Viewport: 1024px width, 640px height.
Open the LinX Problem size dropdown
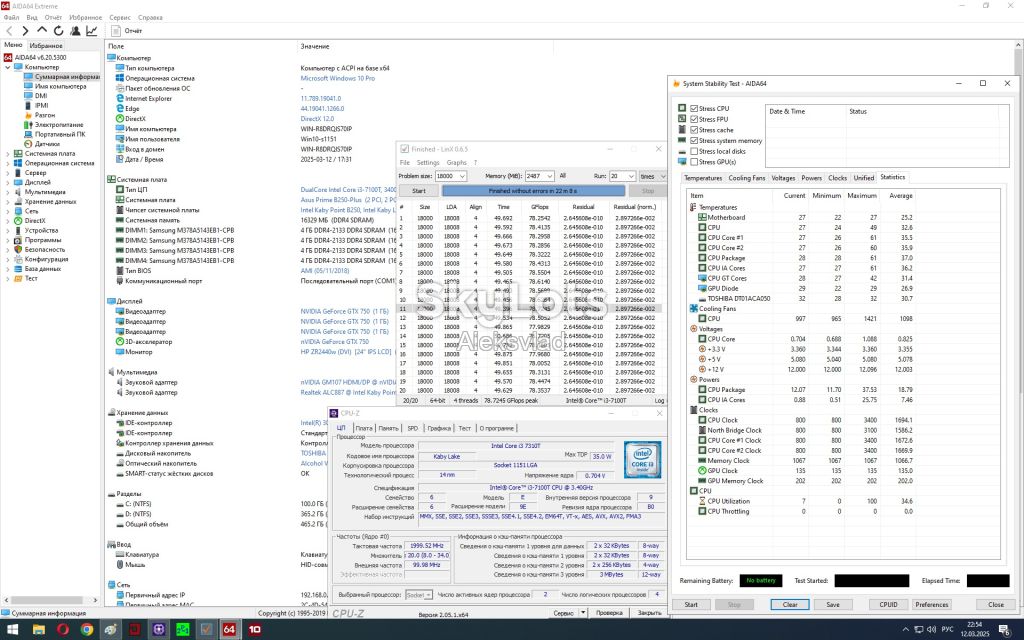click(x=451, y=176)
